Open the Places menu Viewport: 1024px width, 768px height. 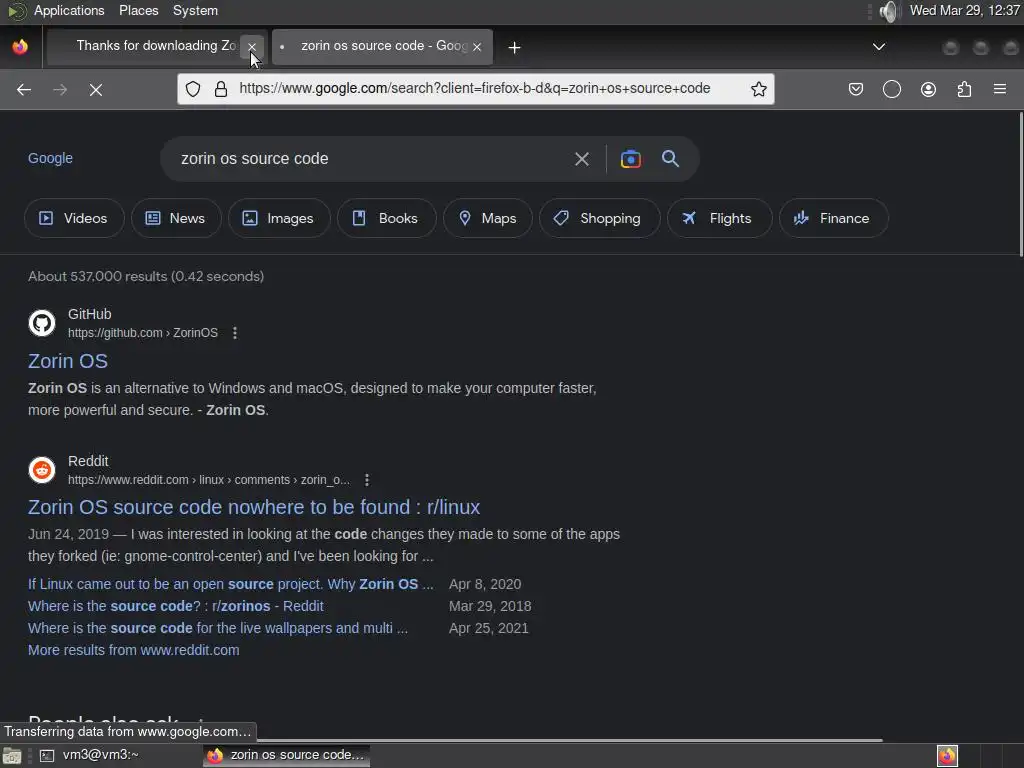click(x=138, y=10)
